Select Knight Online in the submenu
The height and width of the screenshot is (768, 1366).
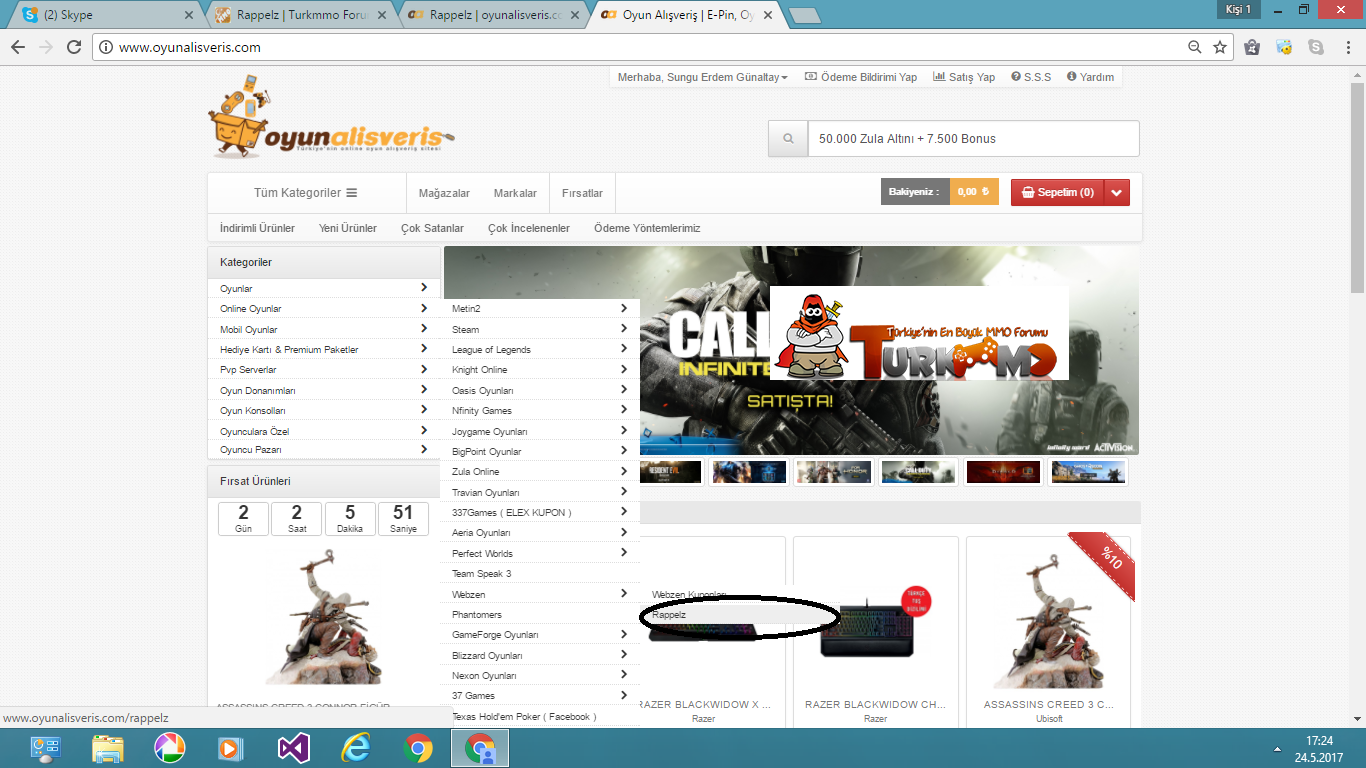pos(540,369)
